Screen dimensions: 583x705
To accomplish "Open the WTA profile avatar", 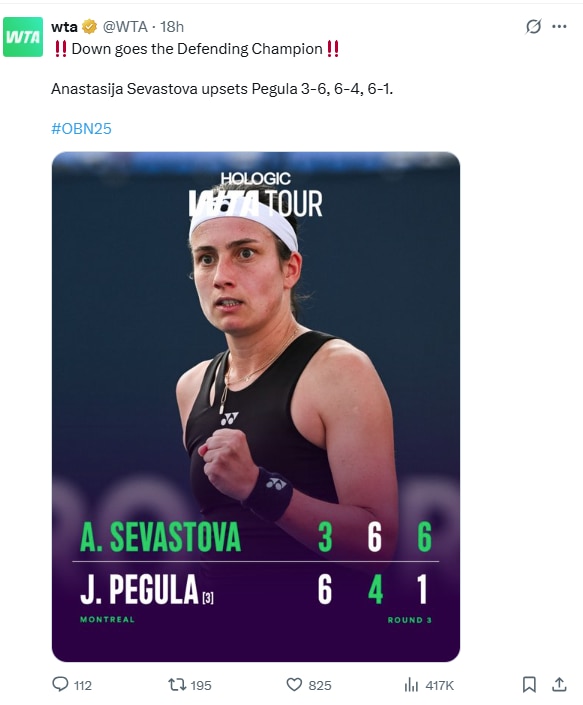I will coord(23,37).
